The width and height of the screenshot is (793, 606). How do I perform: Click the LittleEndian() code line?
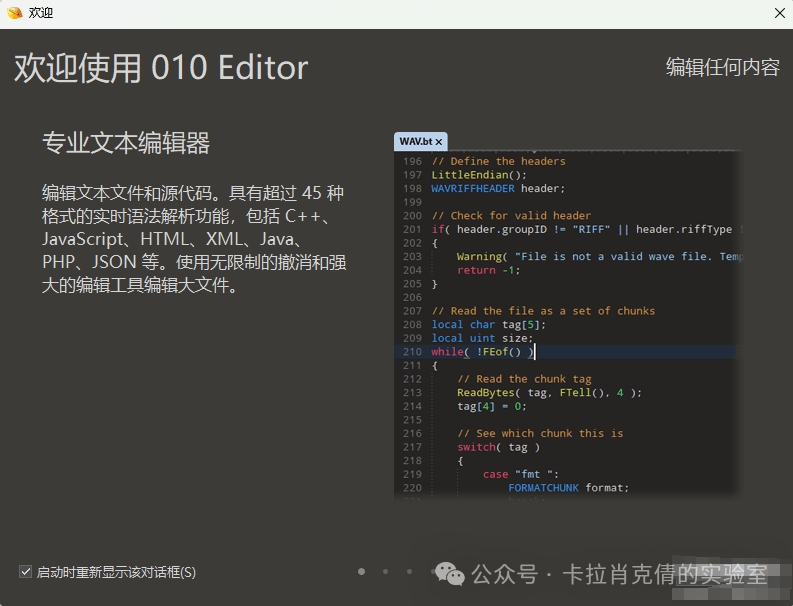(479, 175)
